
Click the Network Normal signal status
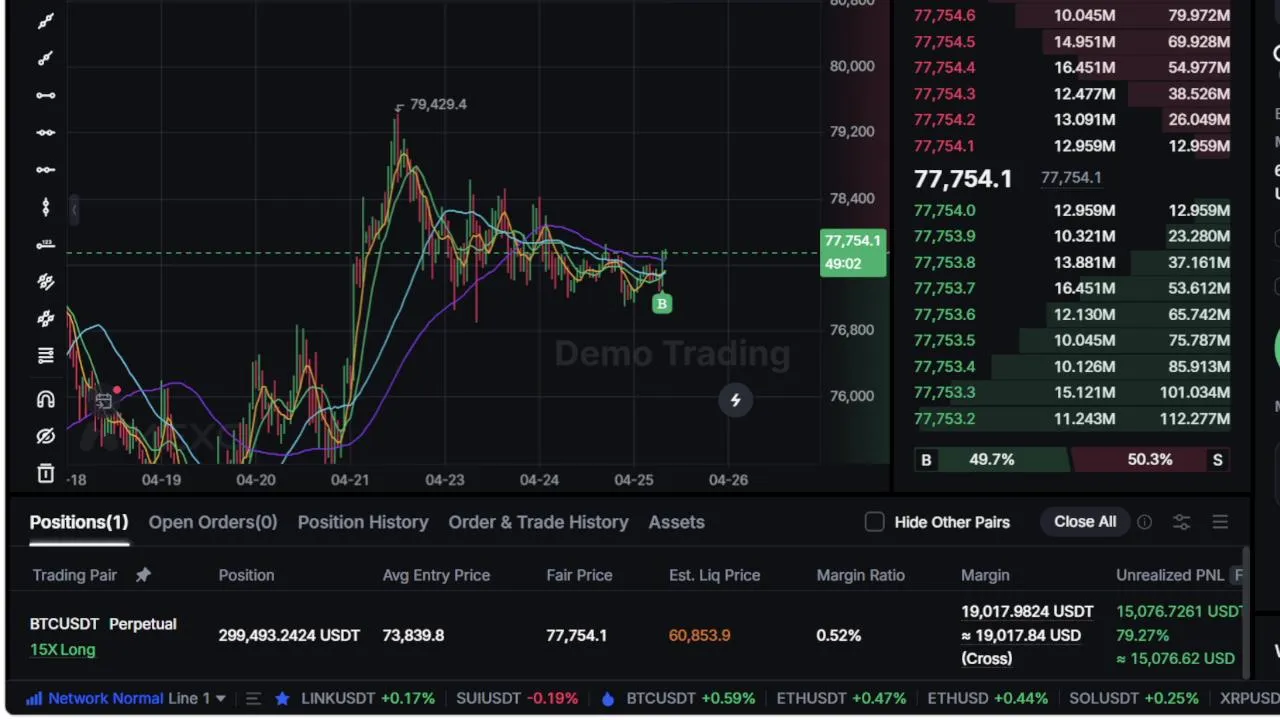pyautogui.click(x=95, y=698)
